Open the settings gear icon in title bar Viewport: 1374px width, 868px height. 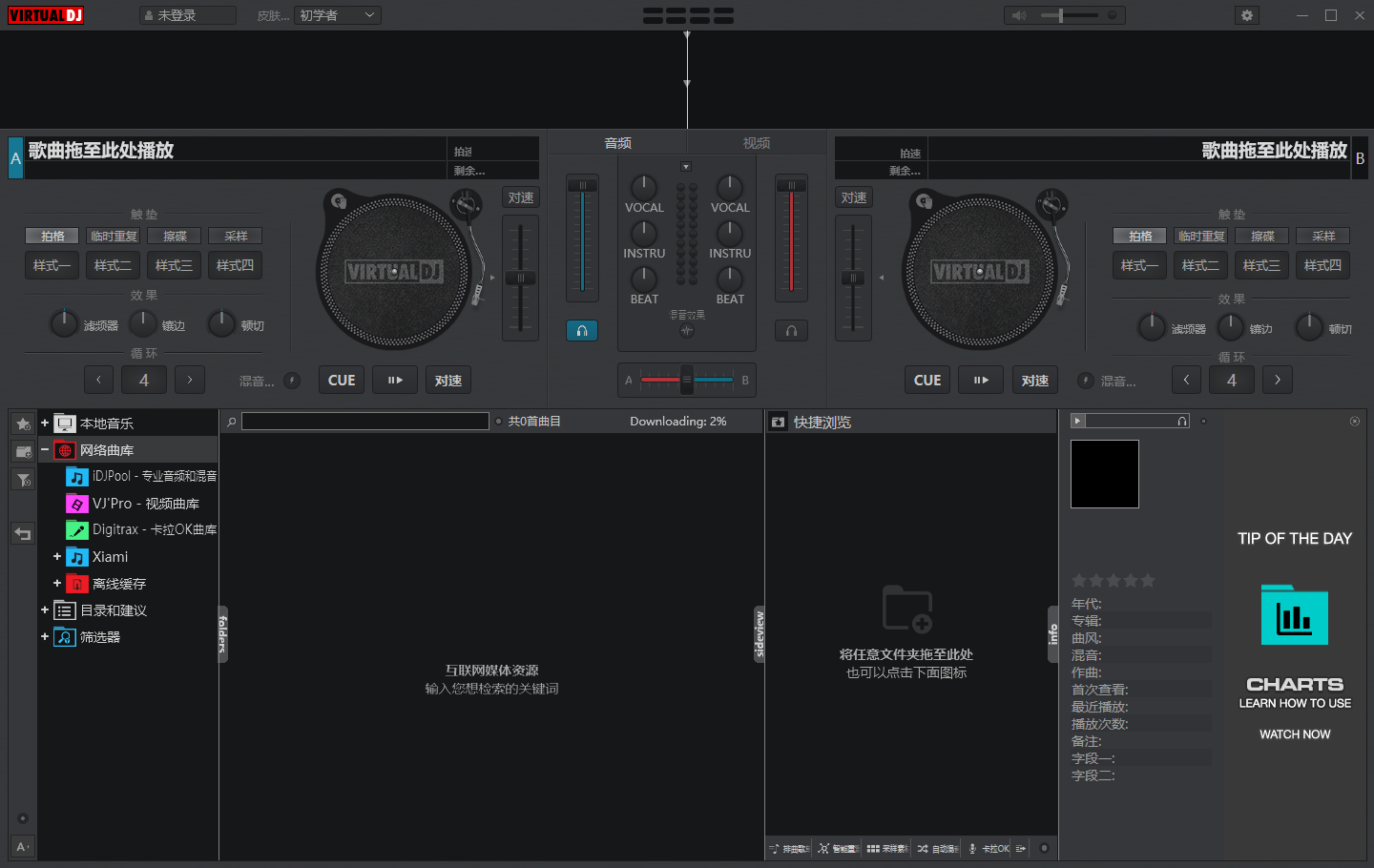(1247, 15)
